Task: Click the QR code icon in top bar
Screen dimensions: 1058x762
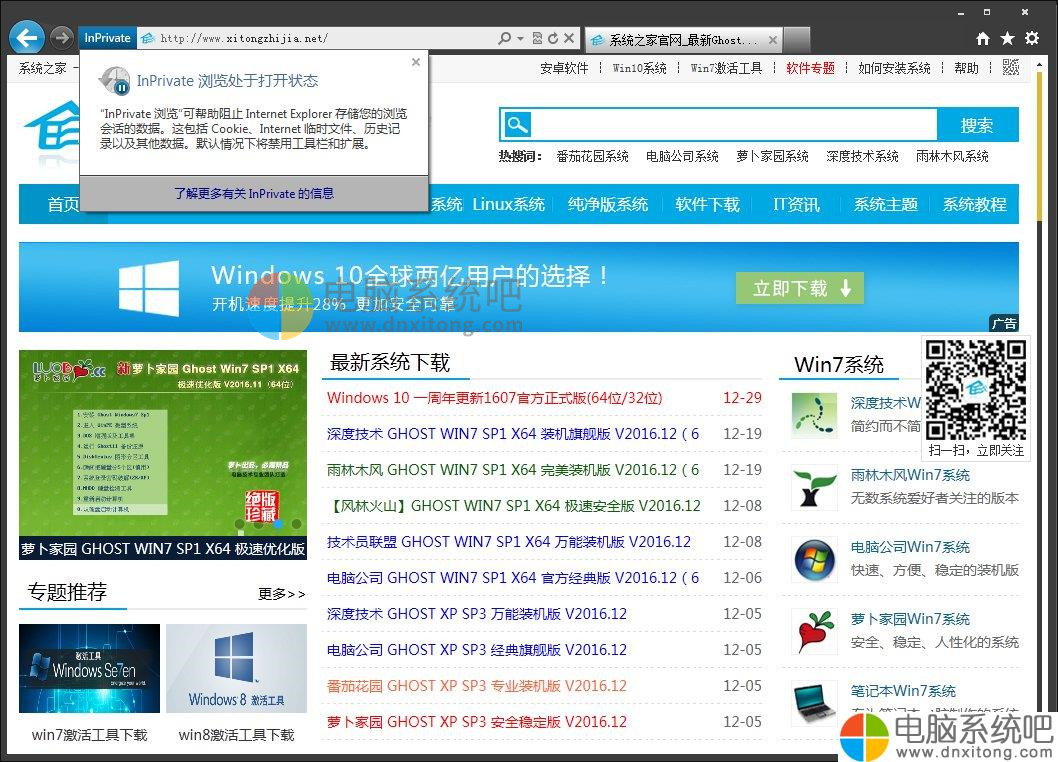Action: coord(1010,67)
